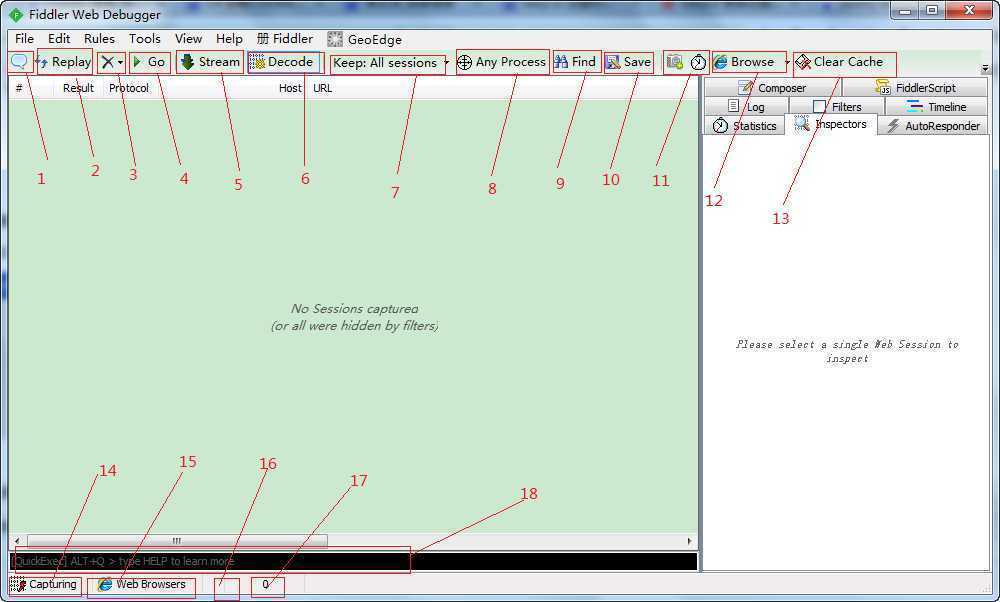Open the File menu
This screenshot has height=602, width=1000.
tap(24, 39)
